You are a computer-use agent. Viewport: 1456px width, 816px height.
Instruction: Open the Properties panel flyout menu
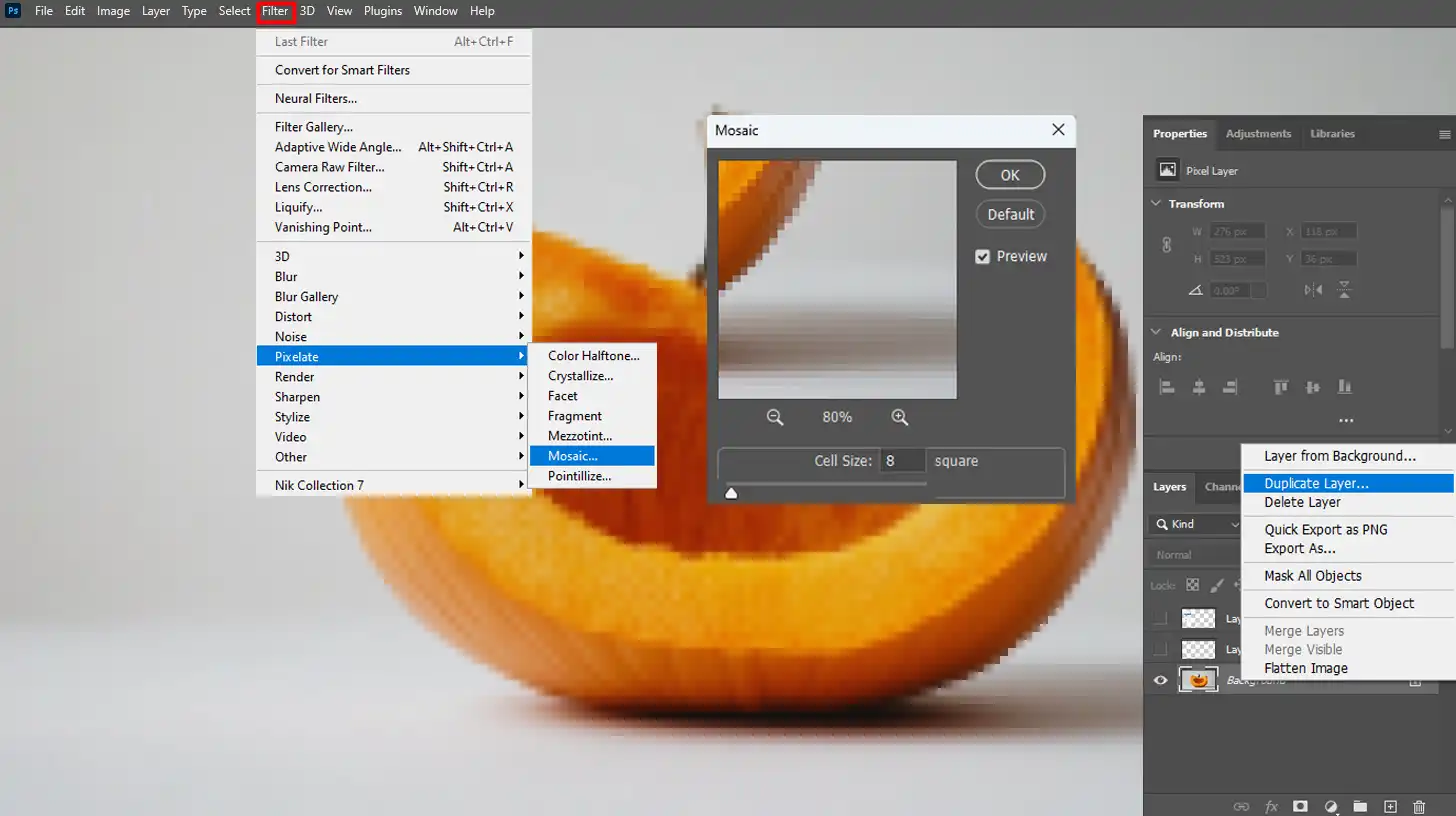1444,134
